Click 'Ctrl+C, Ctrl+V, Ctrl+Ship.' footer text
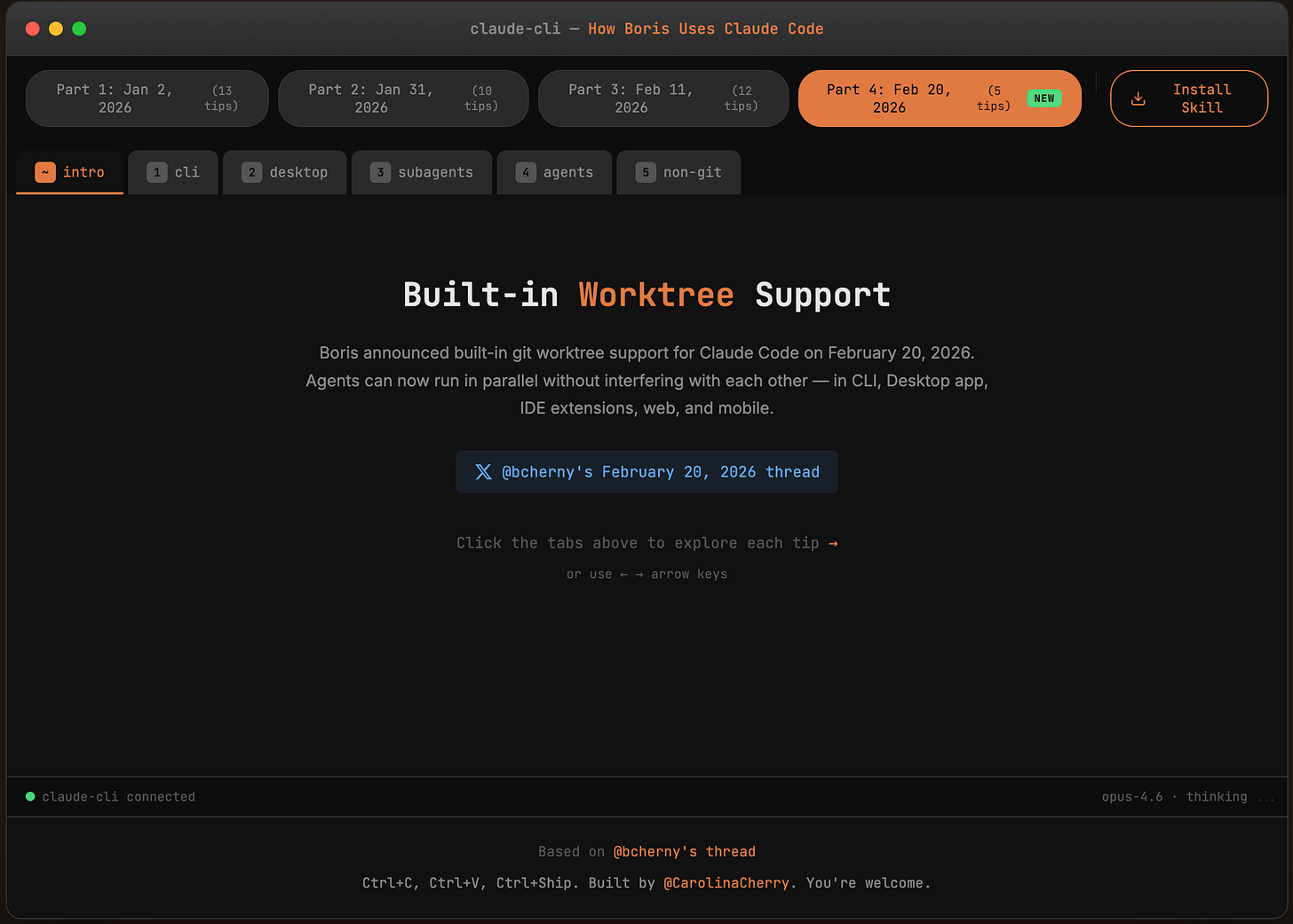 click(x=471, y=883)
